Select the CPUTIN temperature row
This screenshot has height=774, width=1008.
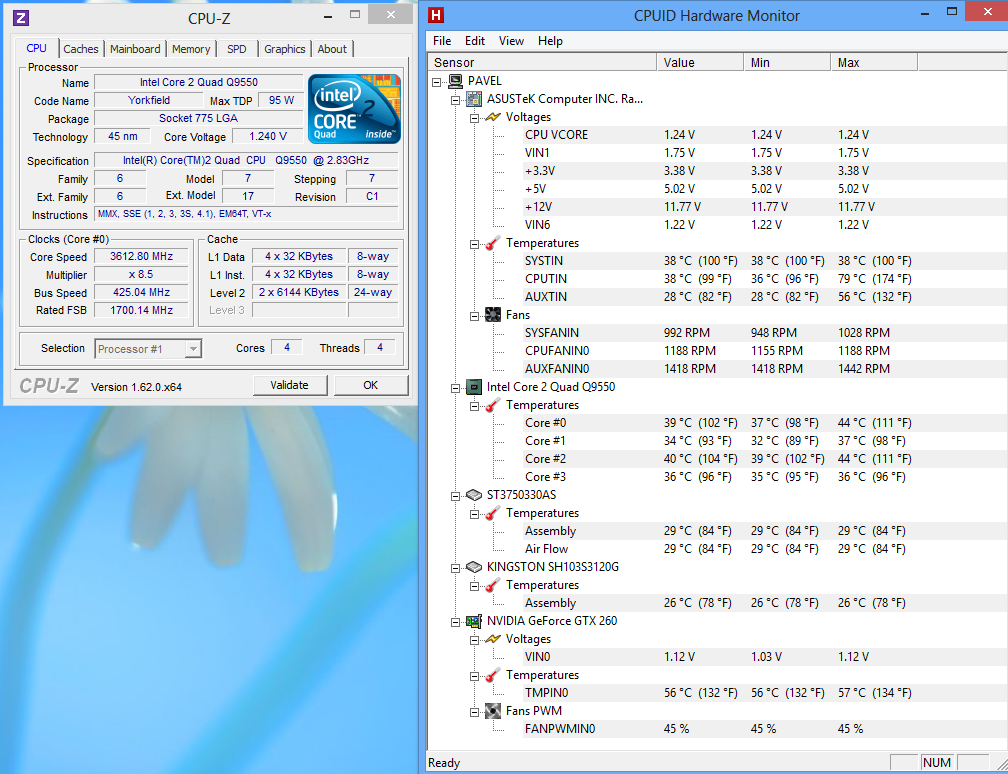(764, 279)
